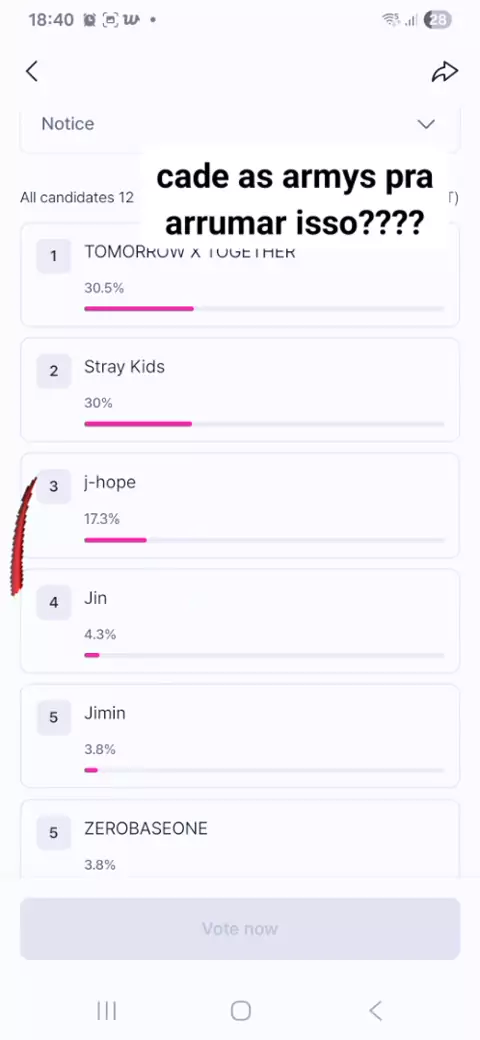Click the All candidates 12 label
The image size is (480, 1040).
pyautogui.click(x=77, y=197)
